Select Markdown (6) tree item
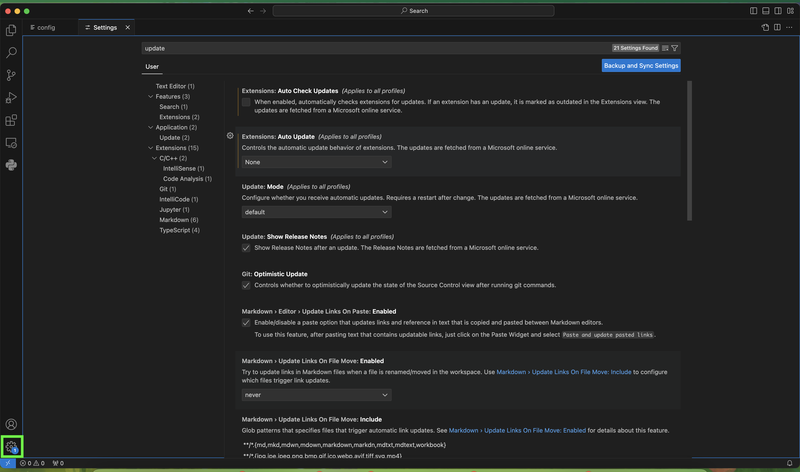This screenshot has width=800, height=472. pos(179,220)
